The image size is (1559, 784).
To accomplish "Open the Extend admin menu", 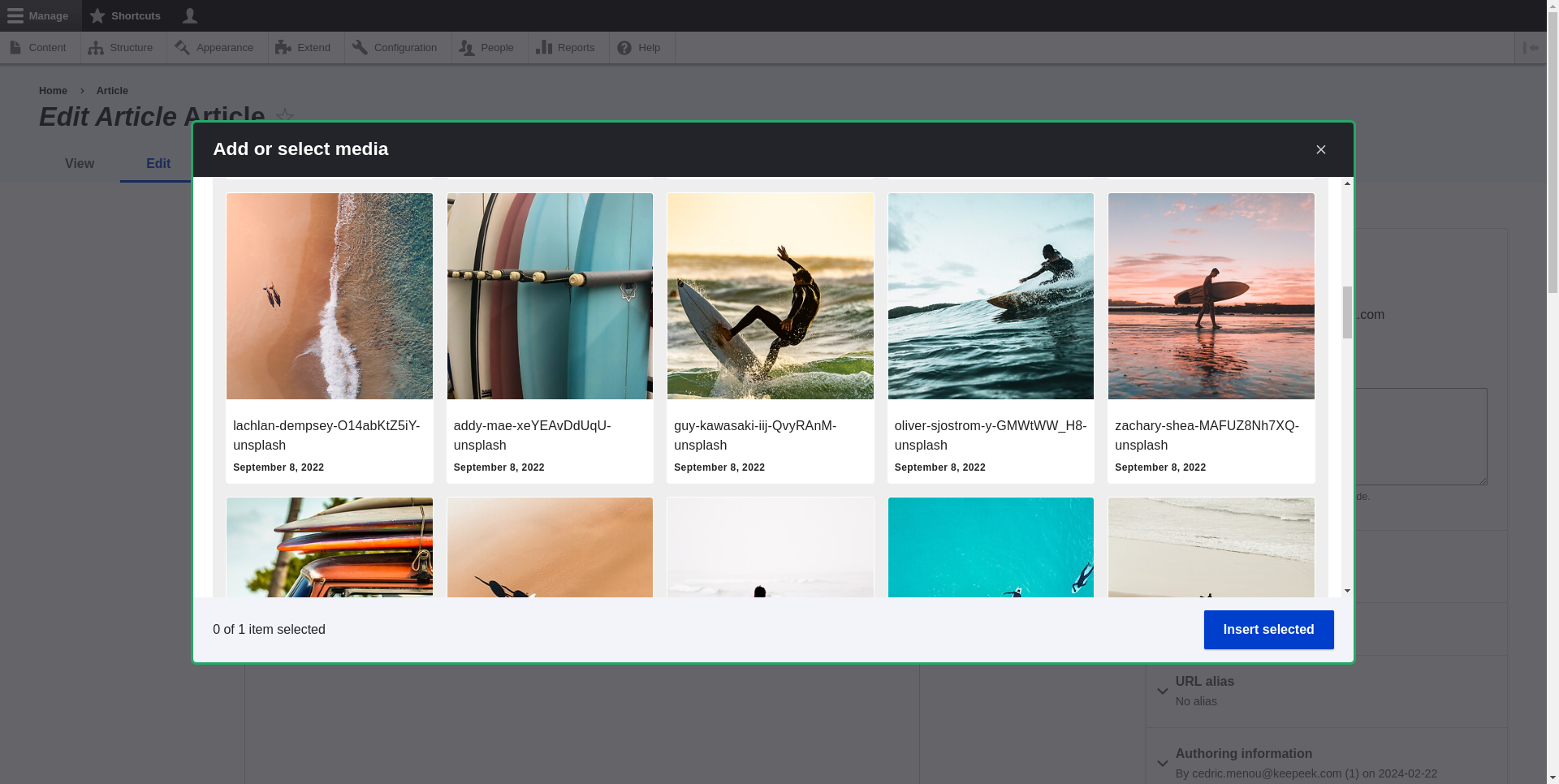I will [x=306, y=48].
